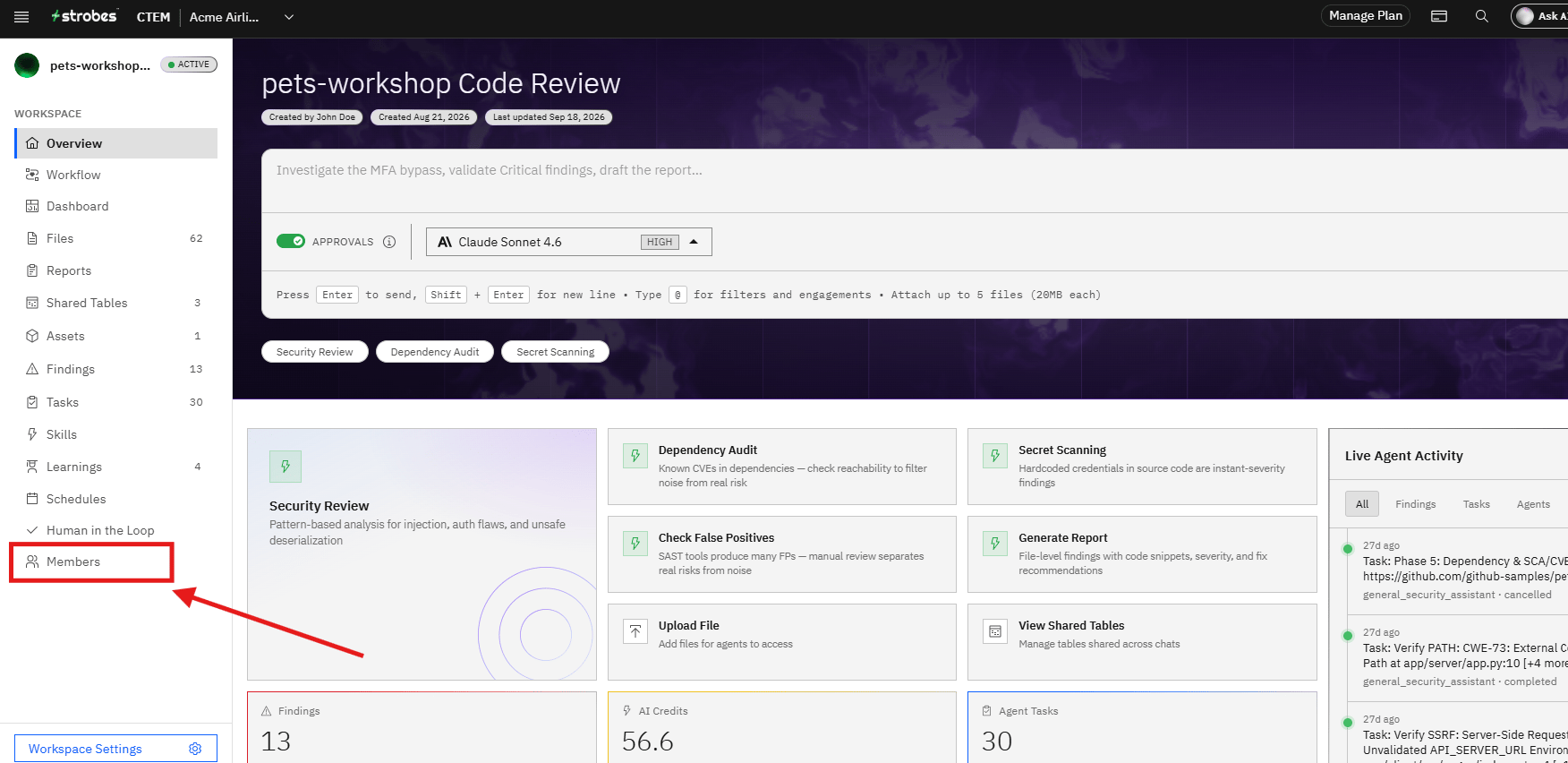The image size is (1568, 763).
Task: Open the Agent Tasks stat card
Action: [1142, 727]
